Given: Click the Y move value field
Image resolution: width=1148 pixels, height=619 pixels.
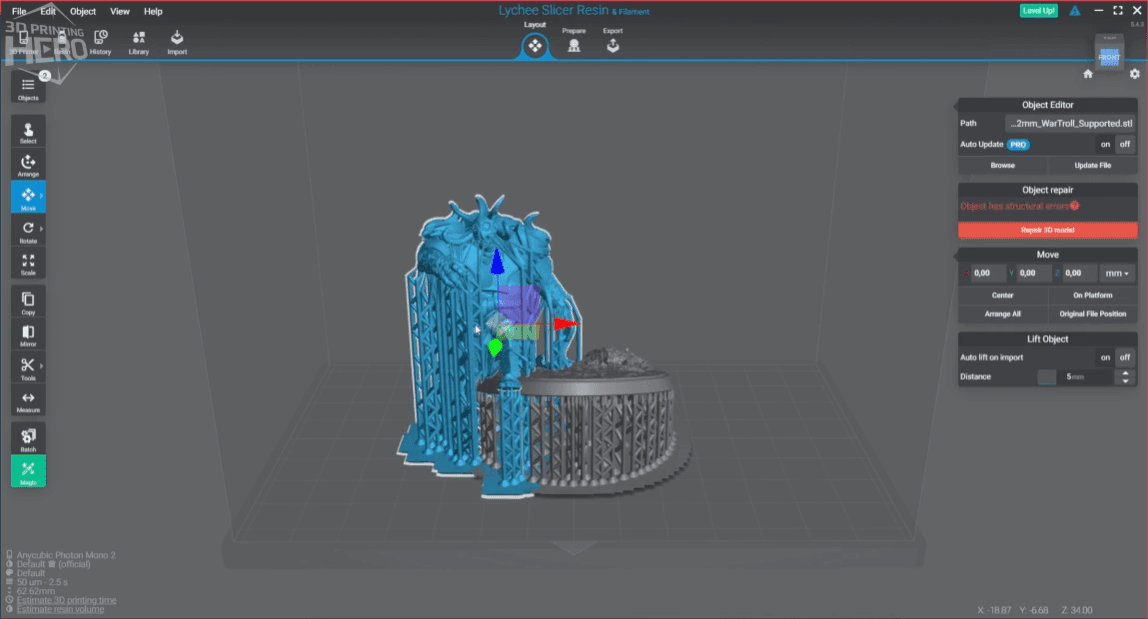Looking at the screenshot, I should [1034, 273].
